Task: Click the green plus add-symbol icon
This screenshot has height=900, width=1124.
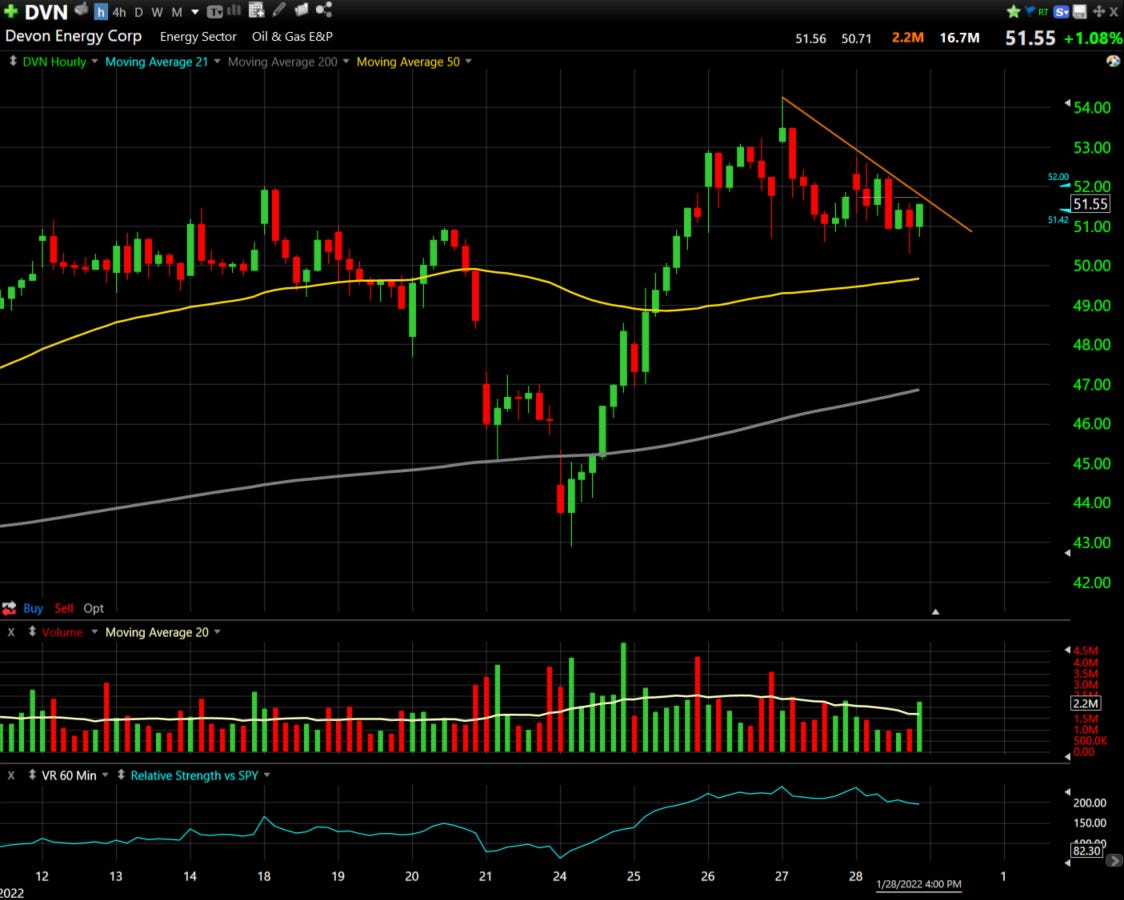Action: coord(11,11)
